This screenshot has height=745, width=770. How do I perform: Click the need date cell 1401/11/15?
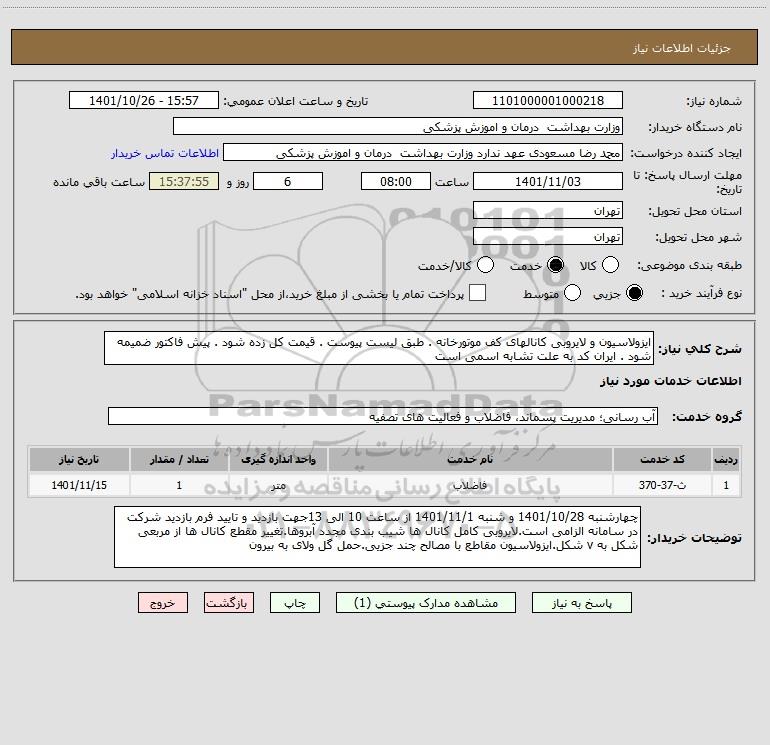[79, 485]
